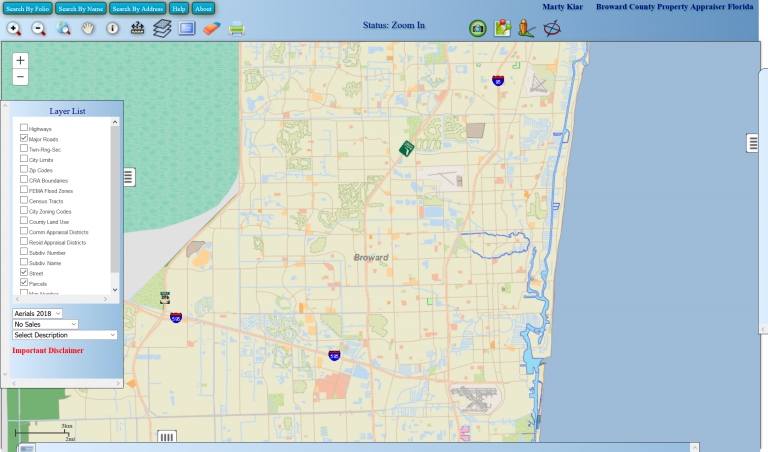Viewport: 768px width, 452px height.
Task: Select the Zoom Out magnifier tool
Action: [x=39, y=28]
